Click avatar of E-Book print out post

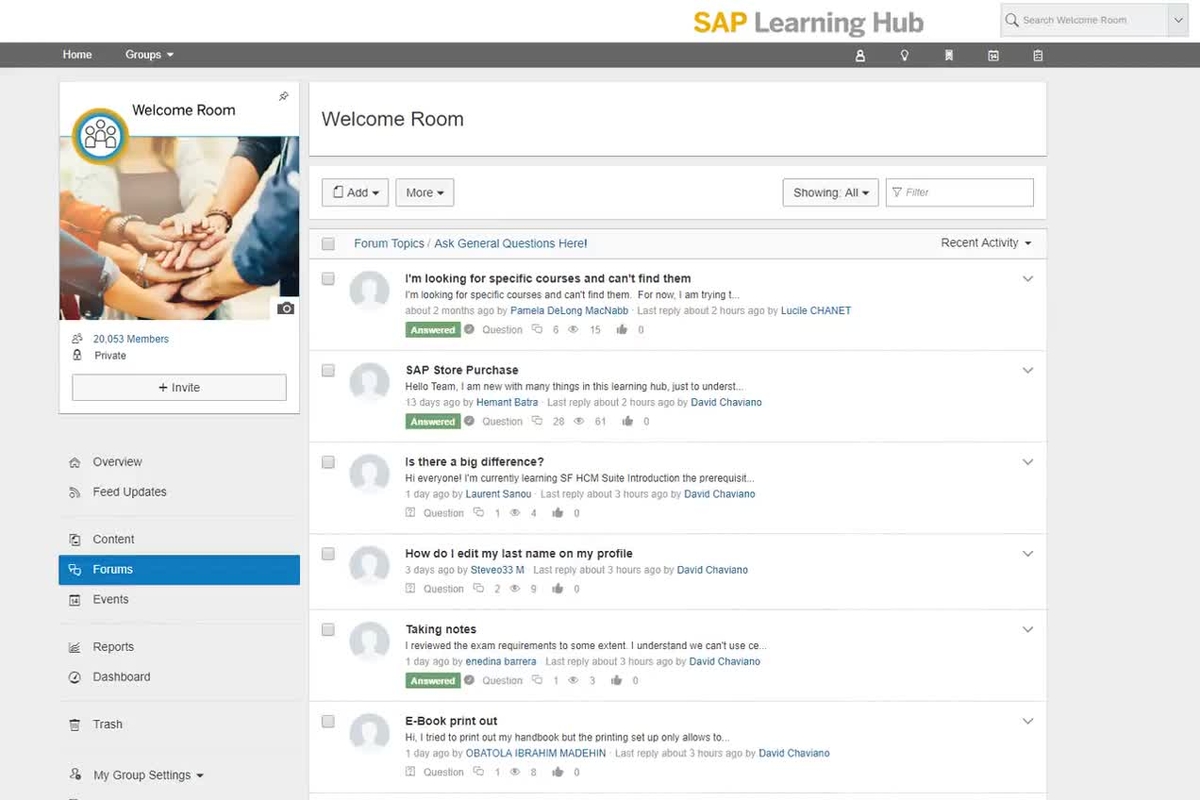point(369,733)
